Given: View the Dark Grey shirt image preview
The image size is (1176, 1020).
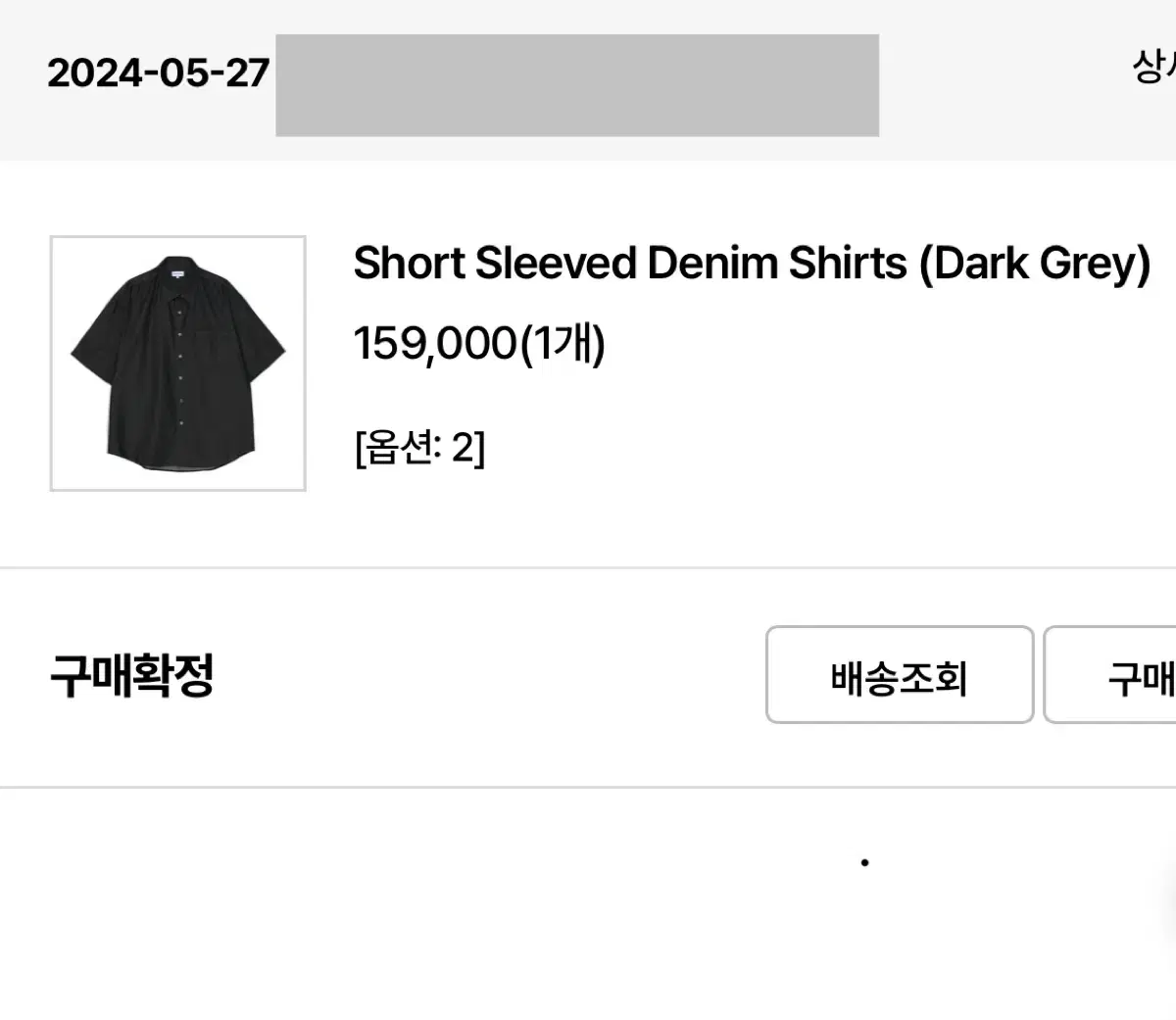Looking at the screenshot, I should pos(177,363).
